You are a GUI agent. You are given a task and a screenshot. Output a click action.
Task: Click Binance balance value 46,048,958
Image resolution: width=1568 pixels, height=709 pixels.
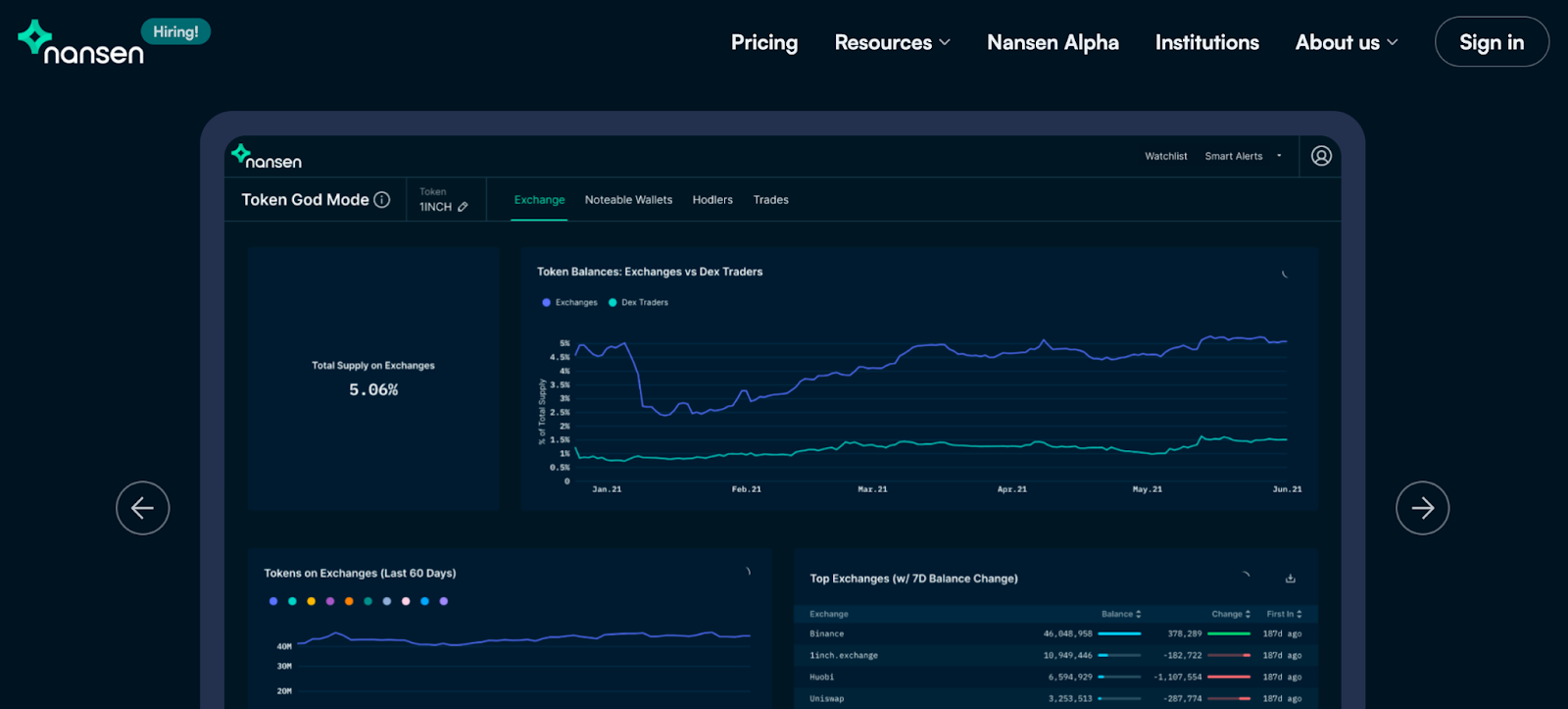(x=1067, y=633)
